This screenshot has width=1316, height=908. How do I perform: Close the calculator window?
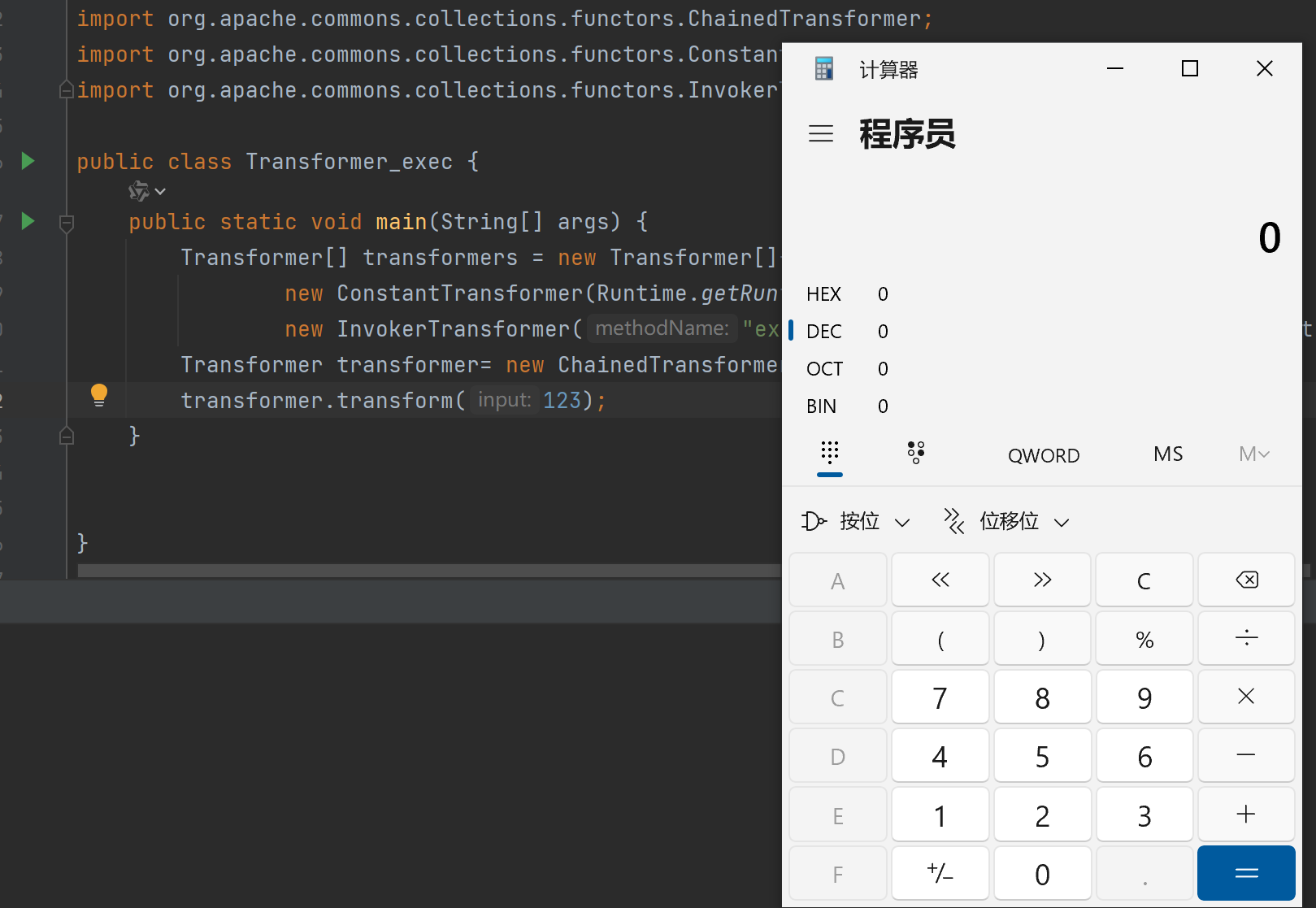1265,69
